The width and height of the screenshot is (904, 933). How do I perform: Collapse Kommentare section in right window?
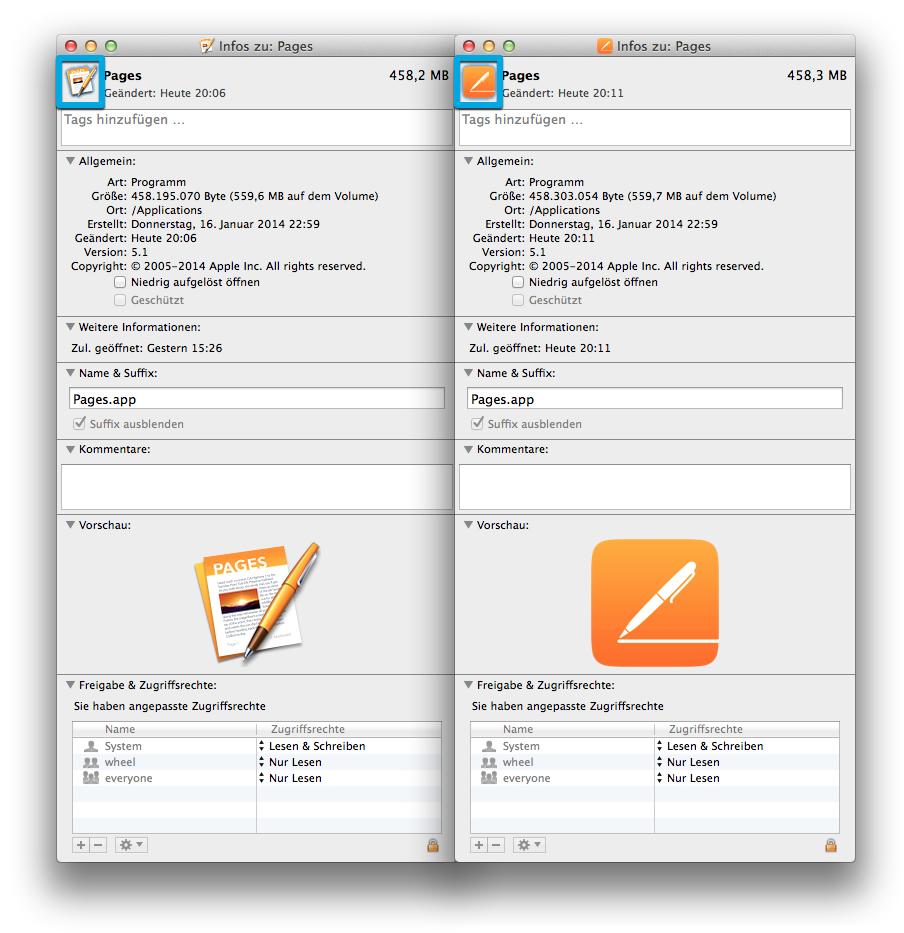click(468, 449)
